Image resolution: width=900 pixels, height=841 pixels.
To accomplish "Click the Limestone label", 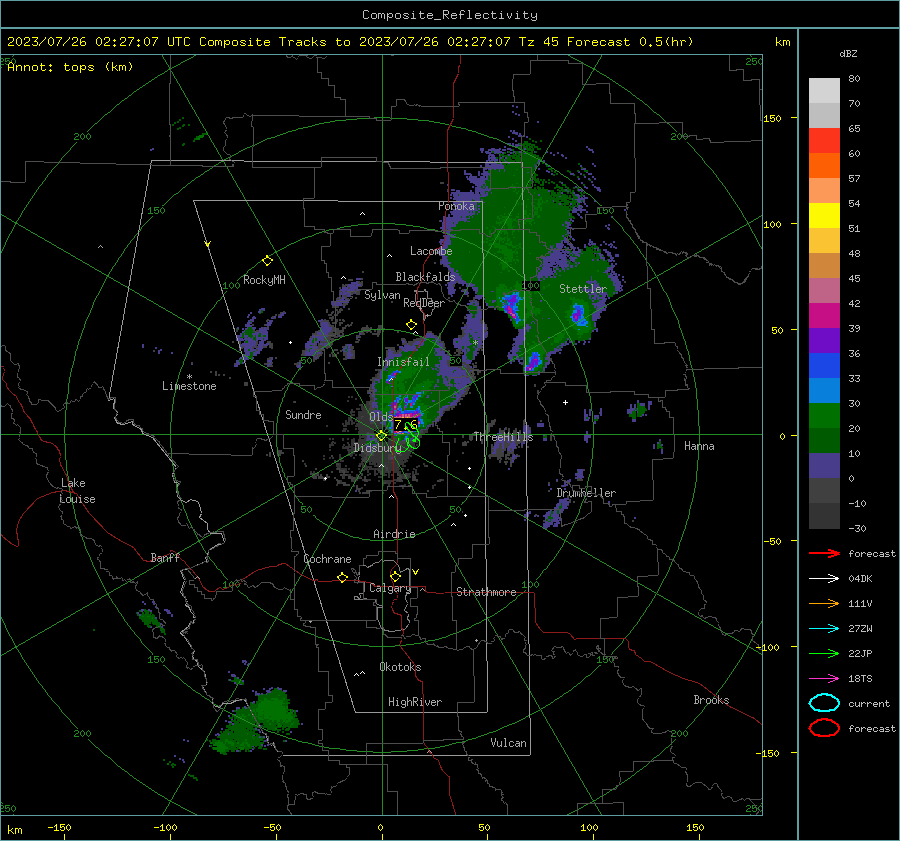I will tap(189, 386).
